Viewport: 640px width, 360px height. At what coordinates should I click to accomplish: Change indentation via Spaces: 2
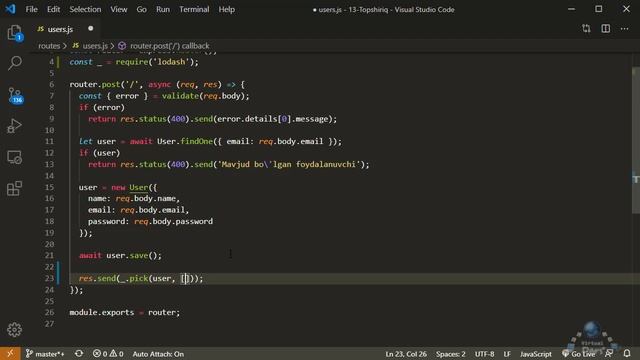(451, 354)
